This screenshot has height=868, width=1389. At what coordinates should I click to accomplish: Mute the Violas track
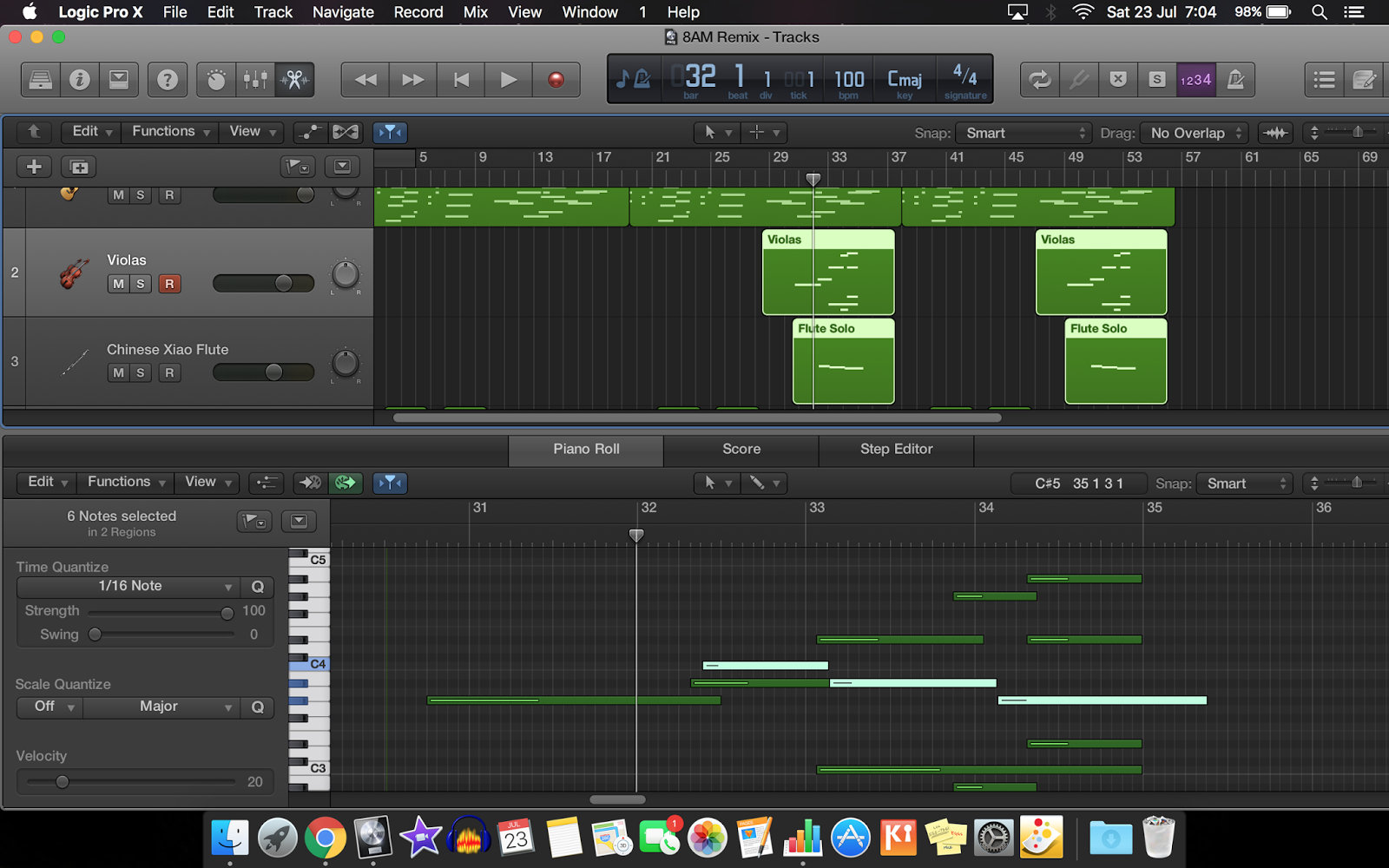(x=118, y=284)
